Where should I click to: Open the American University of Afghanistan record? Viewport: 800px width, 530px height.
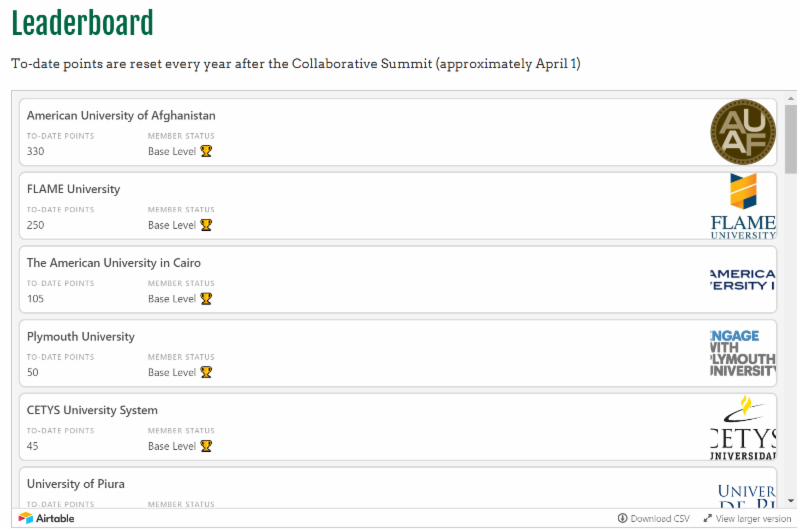pos(121,116)
